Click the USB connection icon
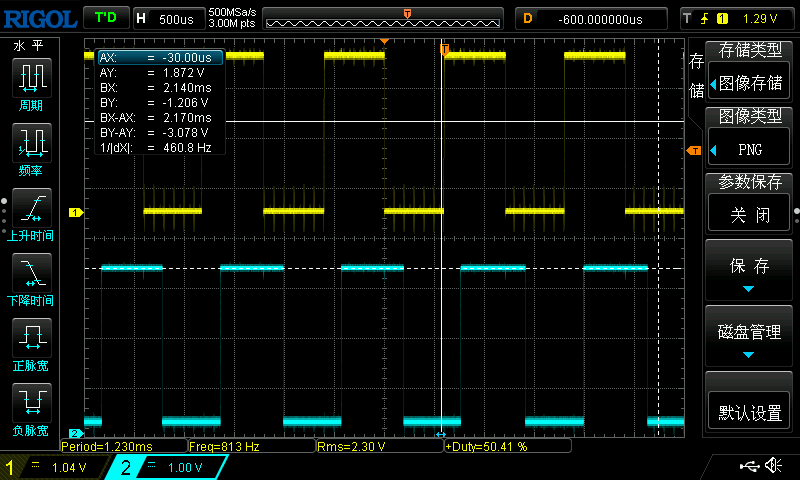 click(x=749, y=465)
